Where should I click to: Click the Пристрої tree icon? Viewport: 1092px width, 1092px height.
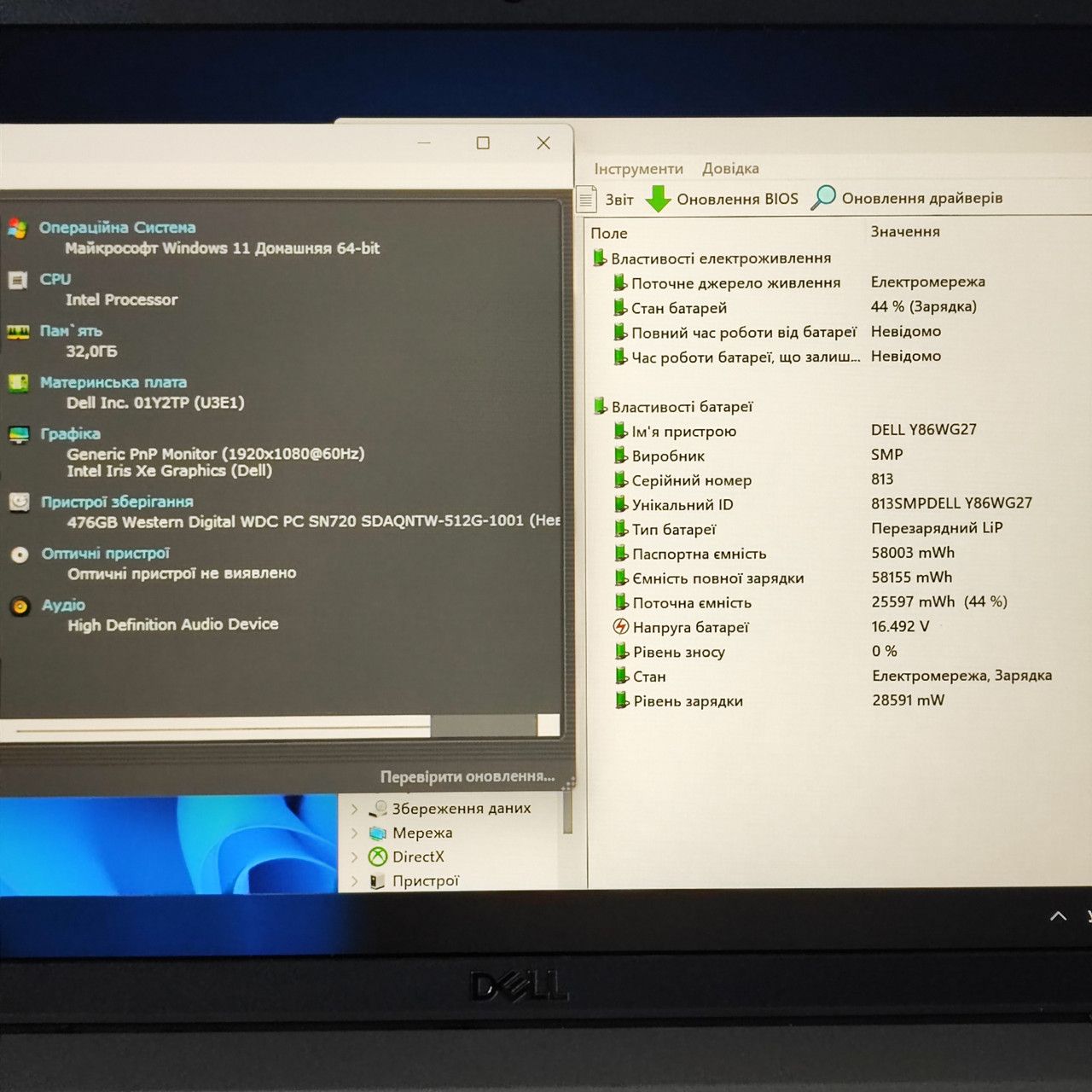(378, 881)
